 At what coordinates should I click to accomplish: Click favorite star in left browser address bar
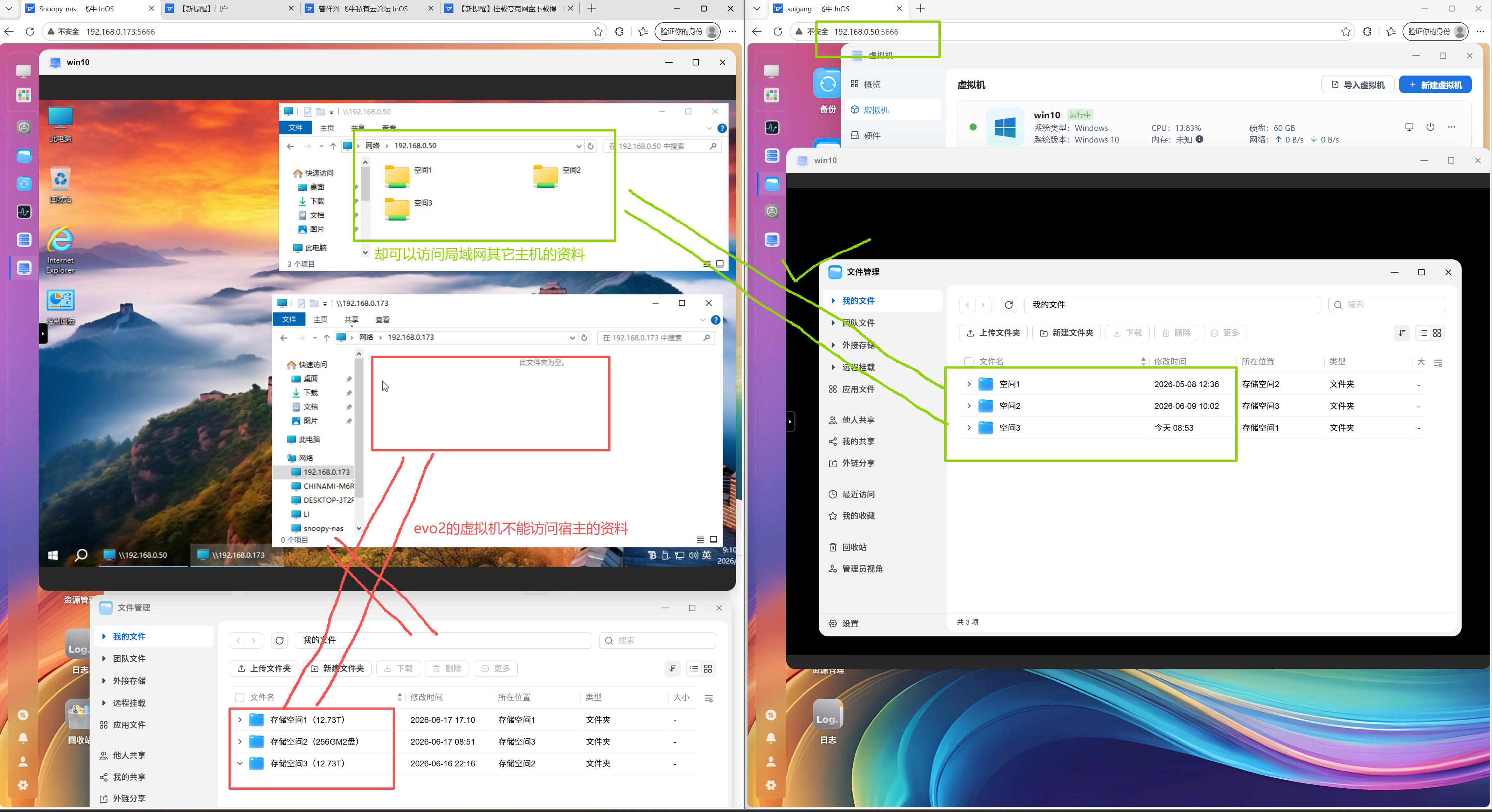[x=598, y=32]
